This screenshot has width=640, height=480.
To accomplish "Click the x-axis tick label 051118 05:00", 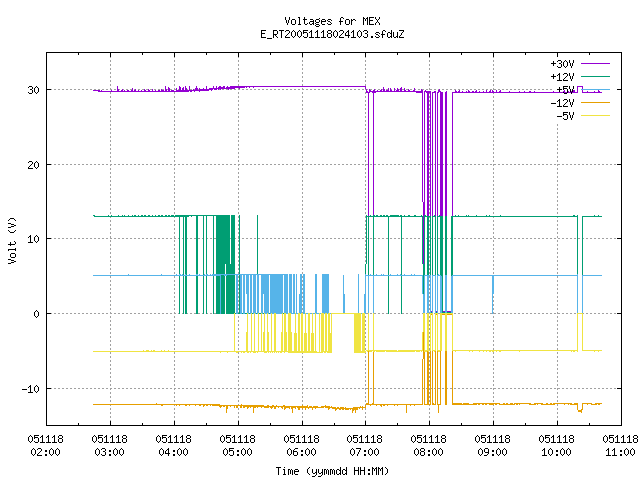I will coord(238,445).
